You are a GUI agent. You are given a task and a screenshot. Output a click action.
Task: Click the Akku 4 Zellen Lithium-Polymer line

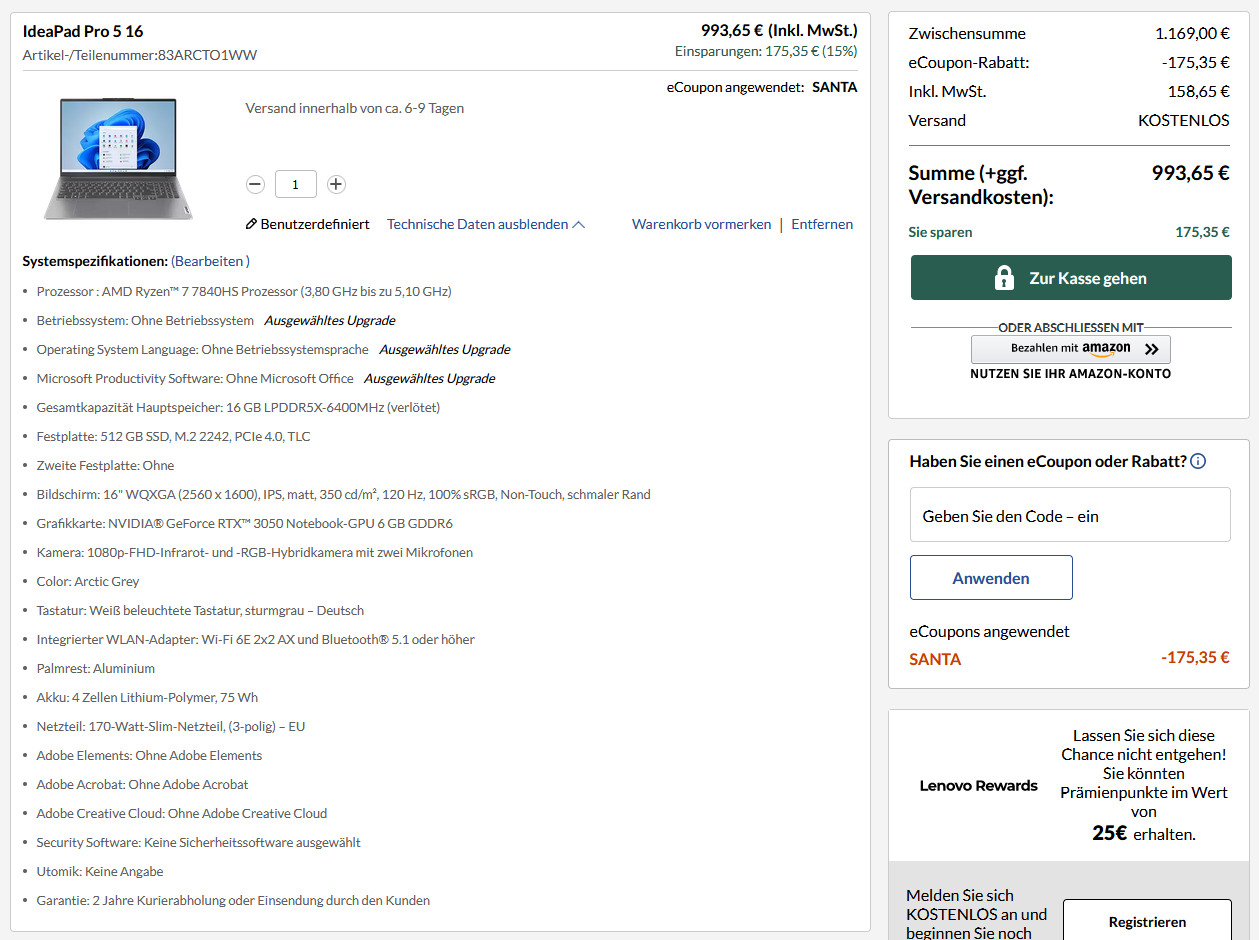147,697
